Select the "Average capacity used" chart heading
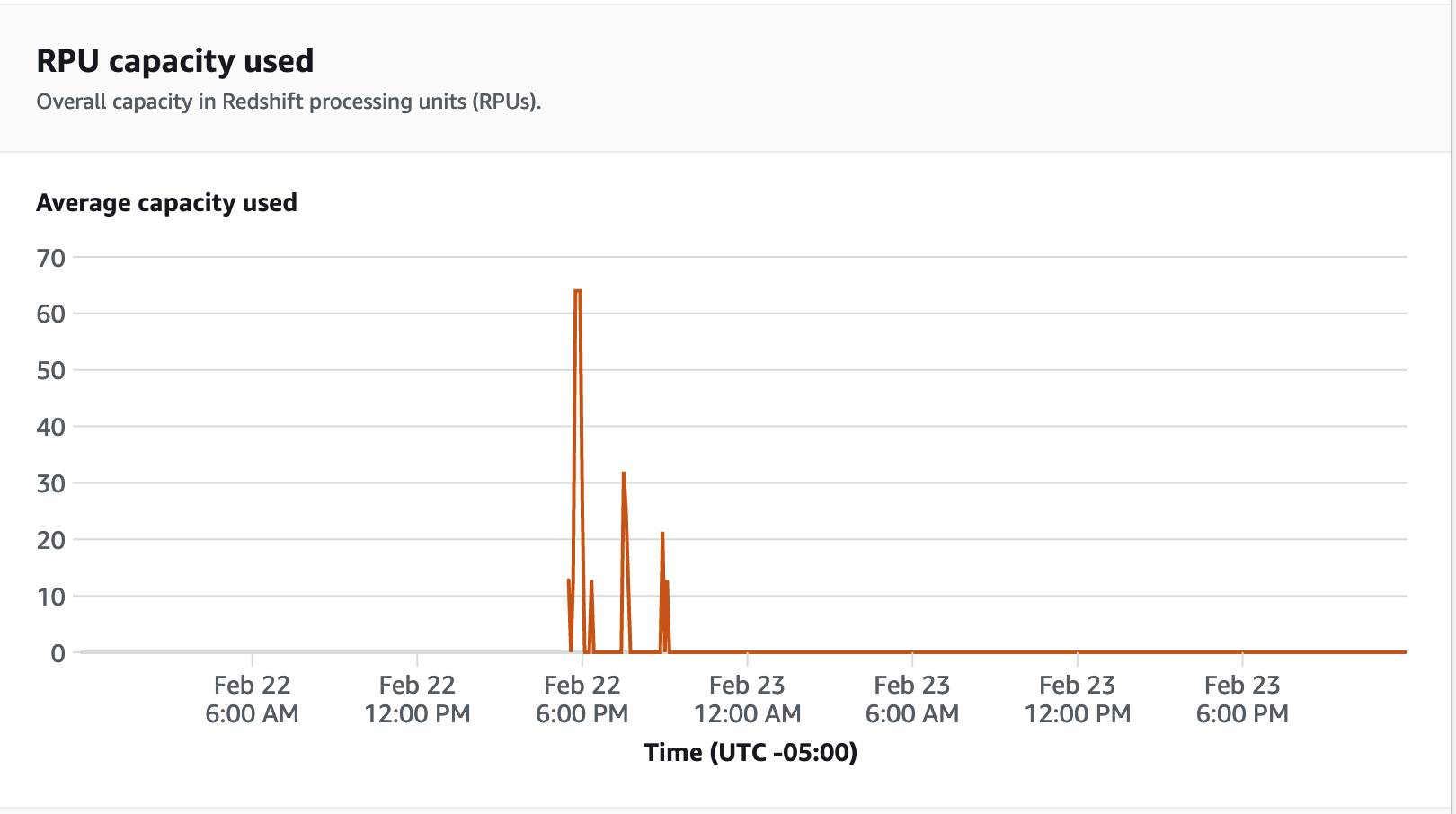 tap(166, 203)
